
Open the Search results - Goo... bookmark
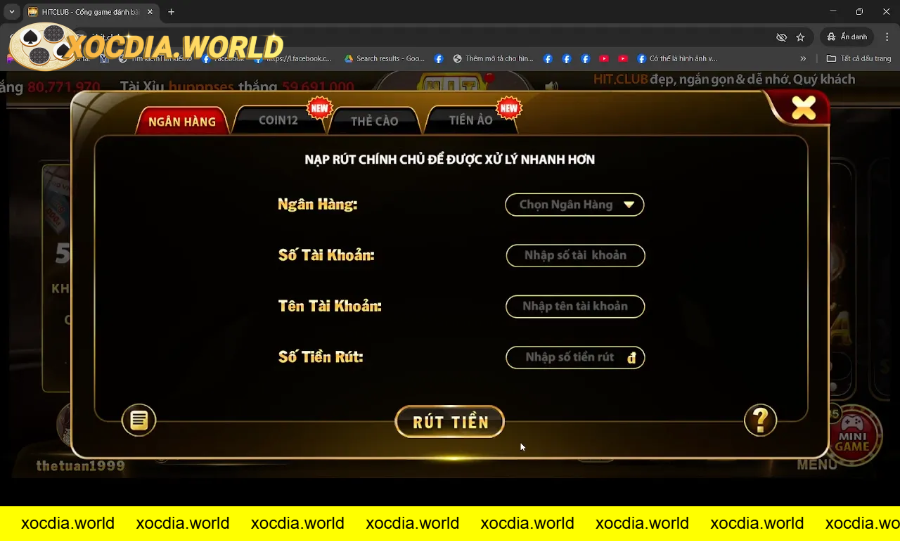click(385, 59)
